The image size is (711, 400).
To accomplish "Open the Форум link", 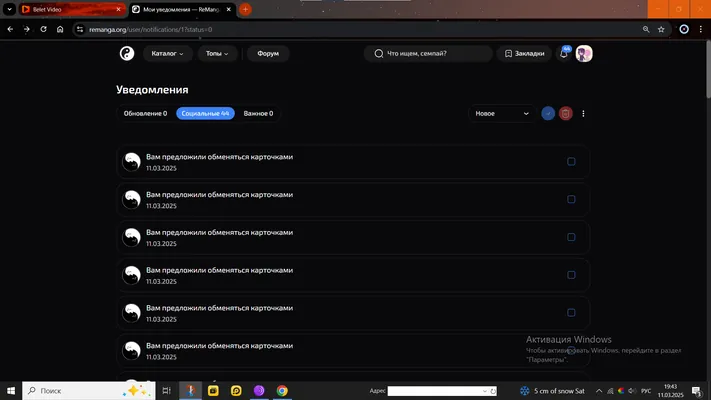I will [x=268, y=54].
